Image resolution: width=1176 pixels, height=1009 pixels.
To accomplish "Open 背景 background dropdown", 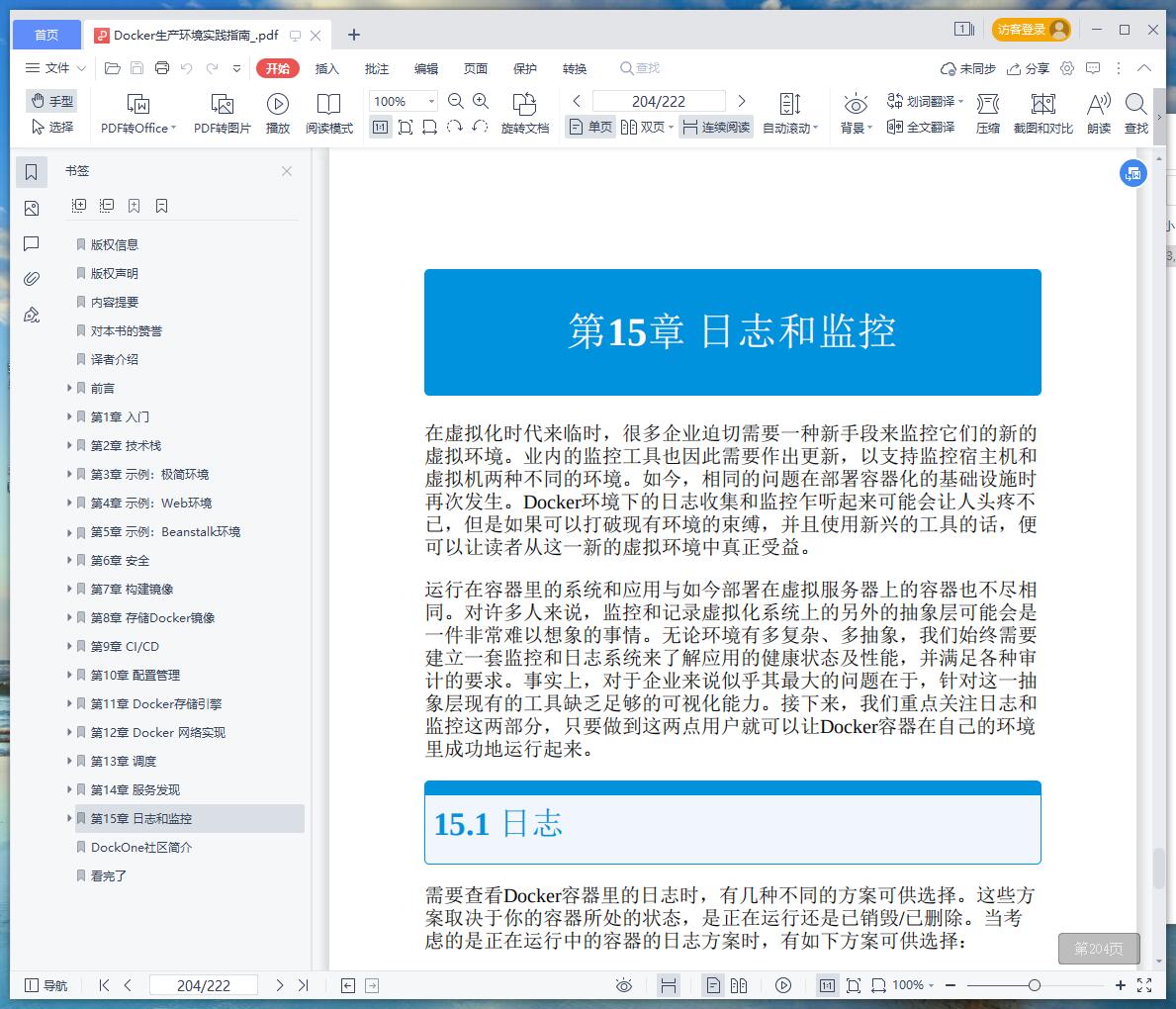I will coord(856,114).
